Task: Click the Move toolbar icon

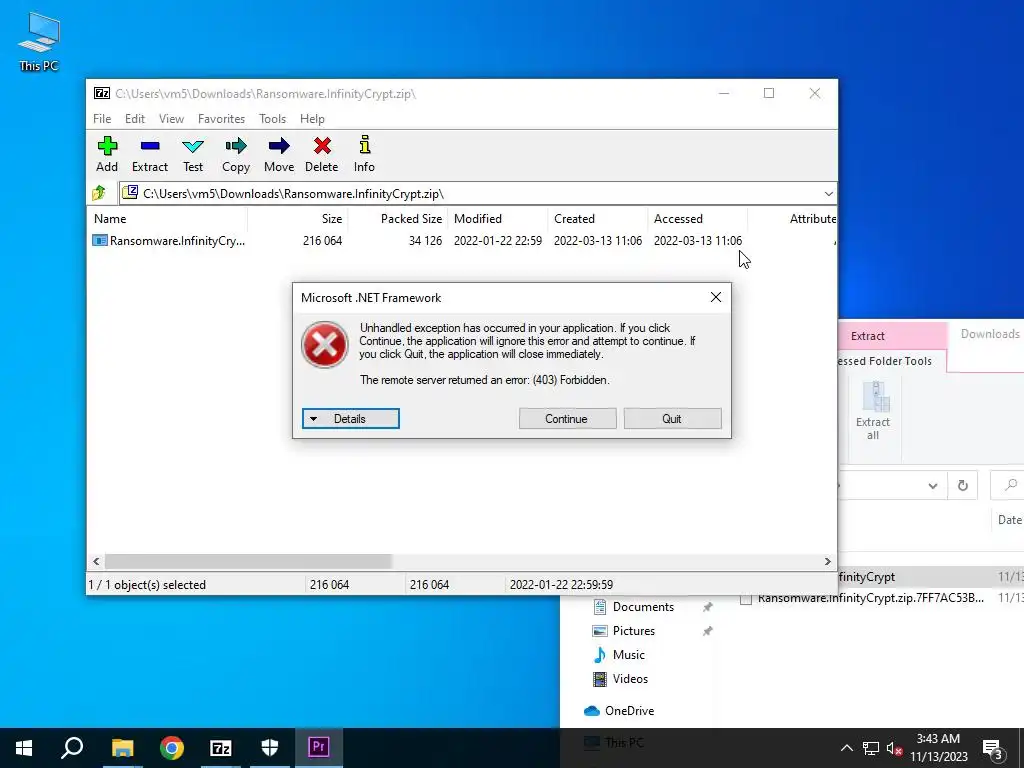Action: tap(279, 154)
